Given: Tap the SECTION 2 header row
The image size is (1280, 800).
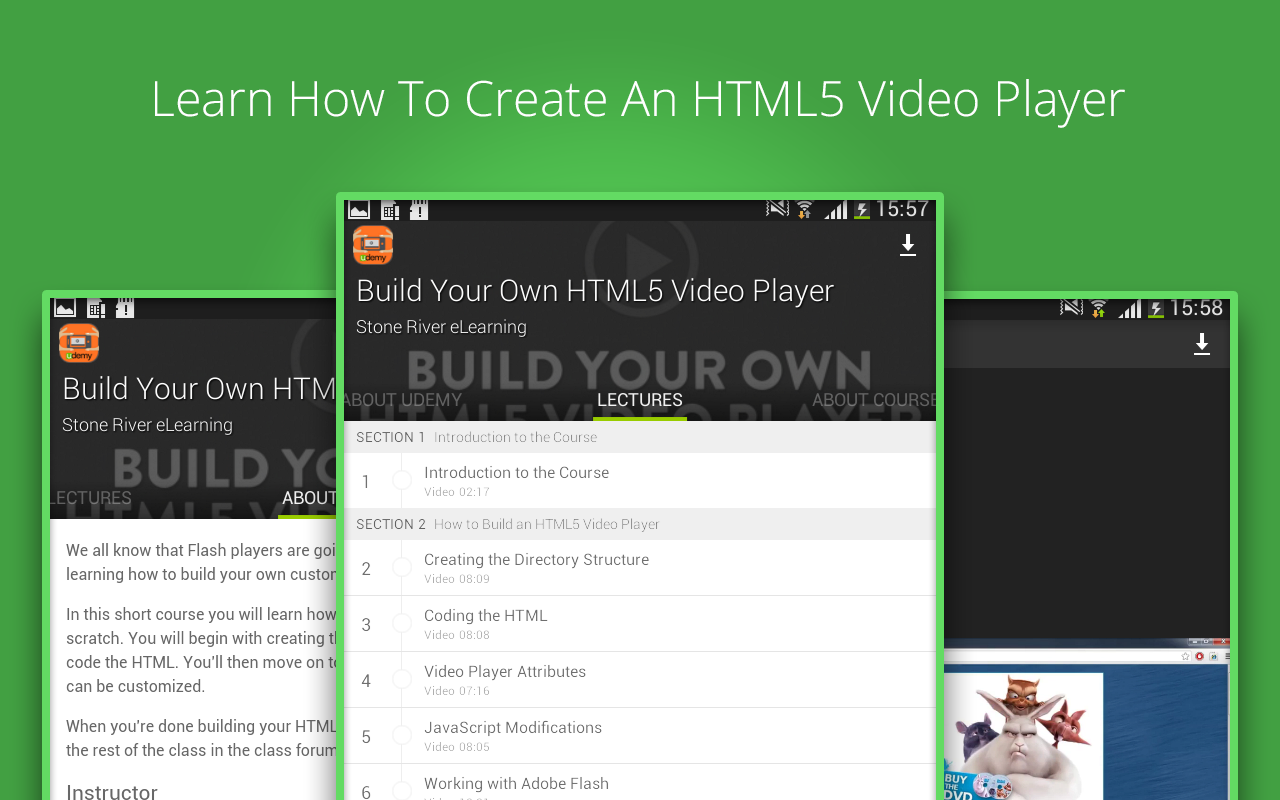Looking at the screenshot, I should click(x=640, y=524).
